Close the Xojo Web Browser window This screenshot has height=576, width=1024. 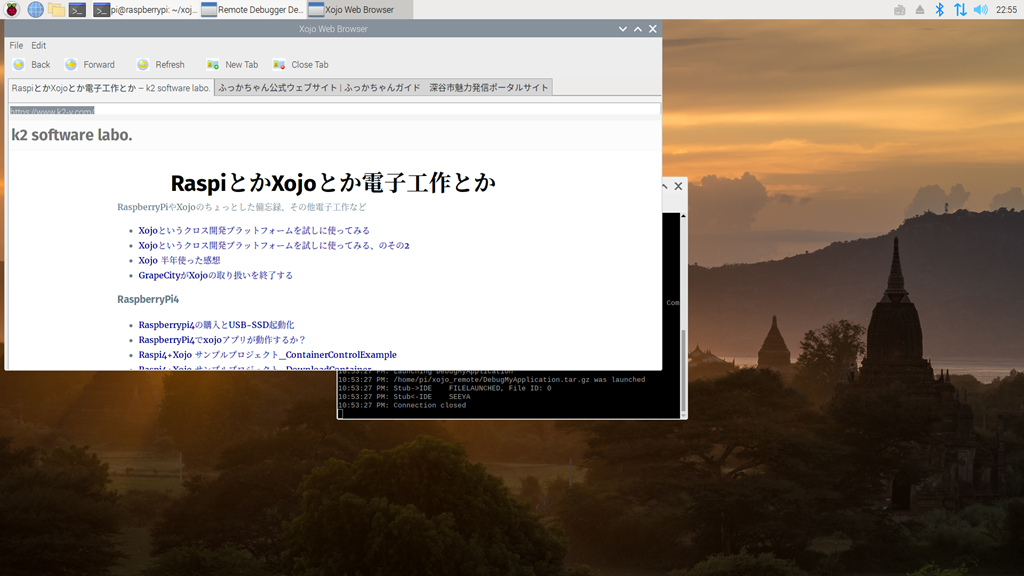[652, 29]
